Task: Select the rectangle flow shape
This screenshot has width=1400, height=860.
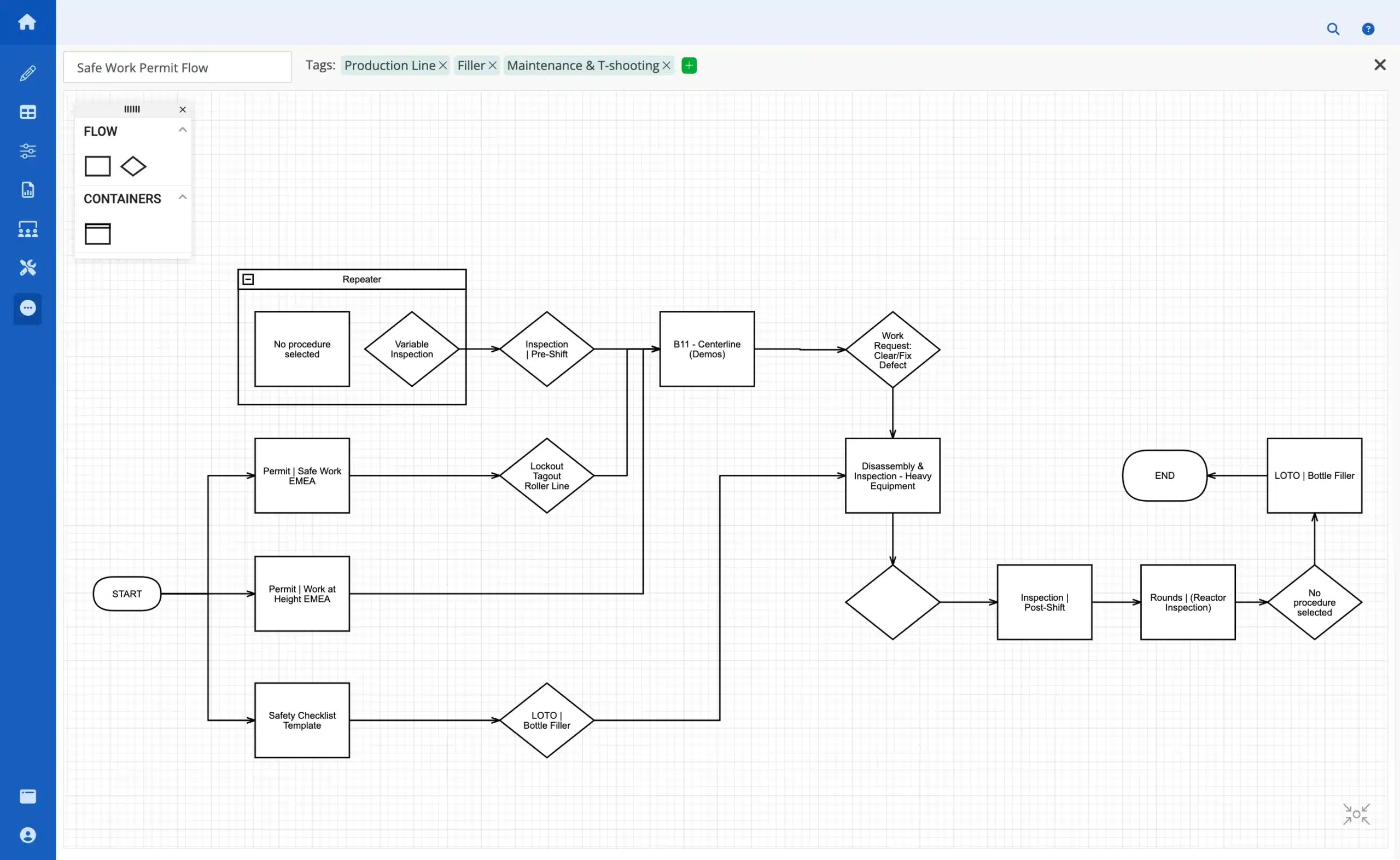Action: pyautogui.click(x=97, y=166)
